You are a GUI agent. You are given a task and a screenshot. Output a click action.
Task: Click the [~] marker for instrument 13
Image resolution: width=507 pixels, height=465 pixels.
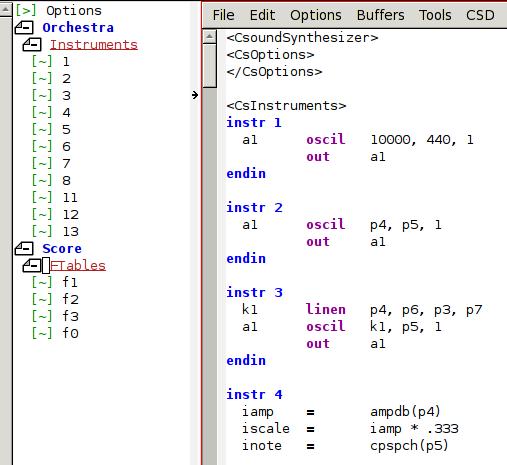42,231
